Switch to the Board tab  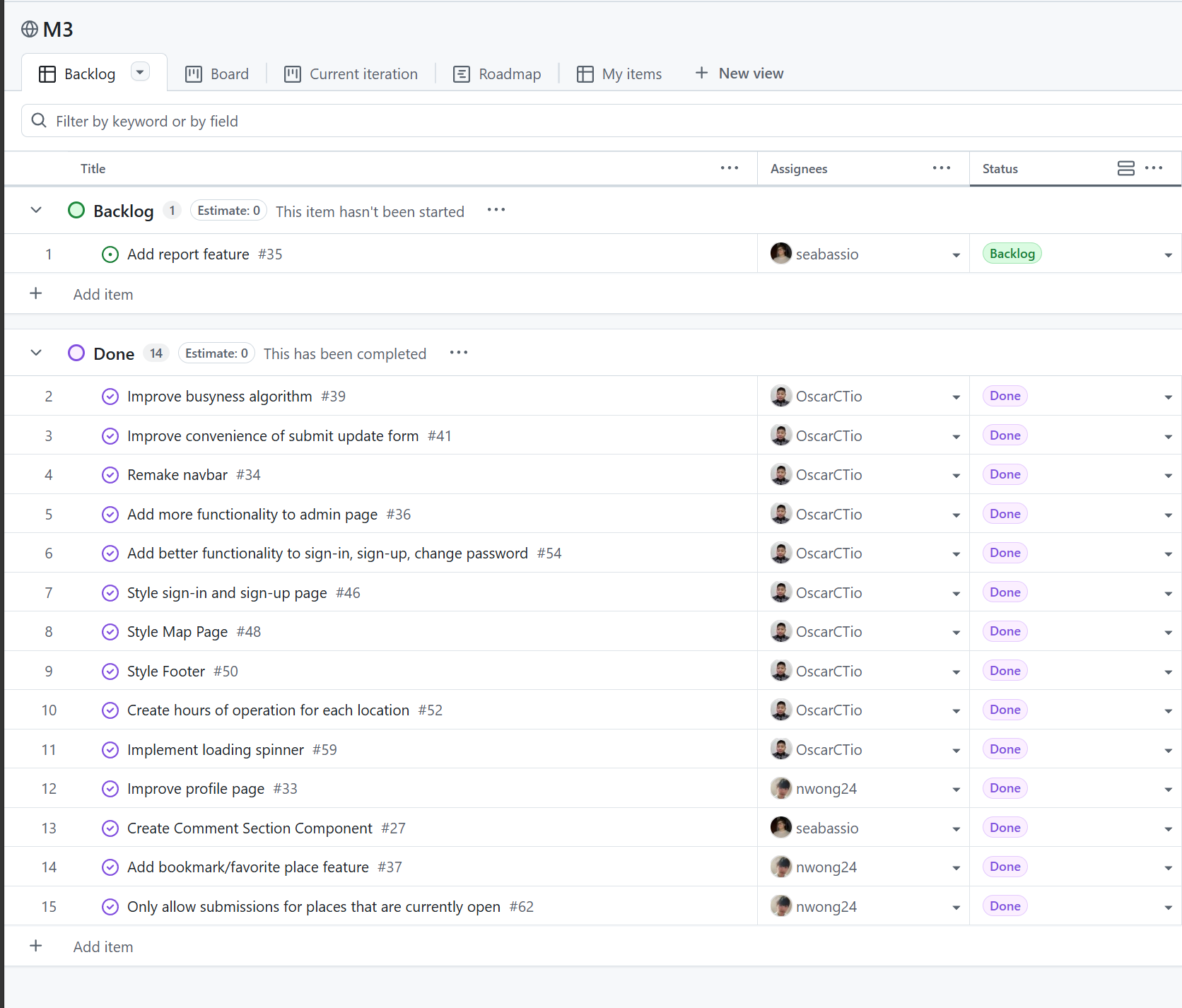(x=217, y=74)
